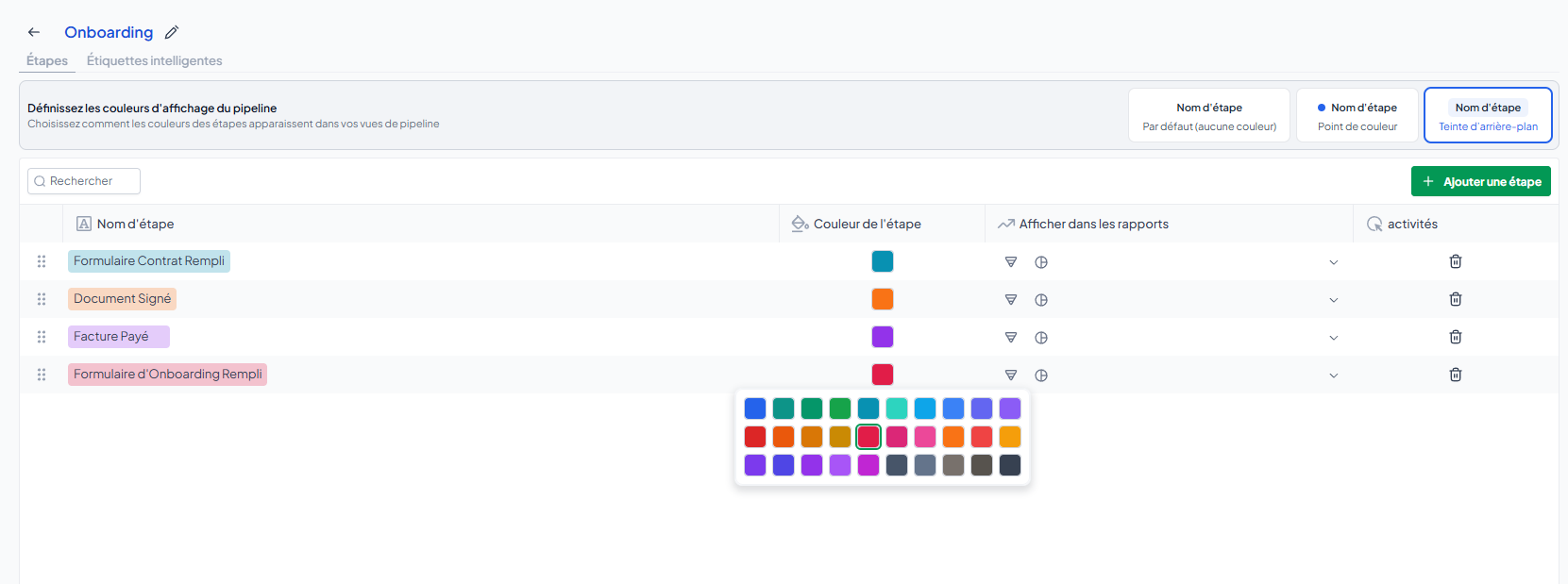Go back using the arrow beside Onboarding
Screen dimensions: 1568x584
34,32
